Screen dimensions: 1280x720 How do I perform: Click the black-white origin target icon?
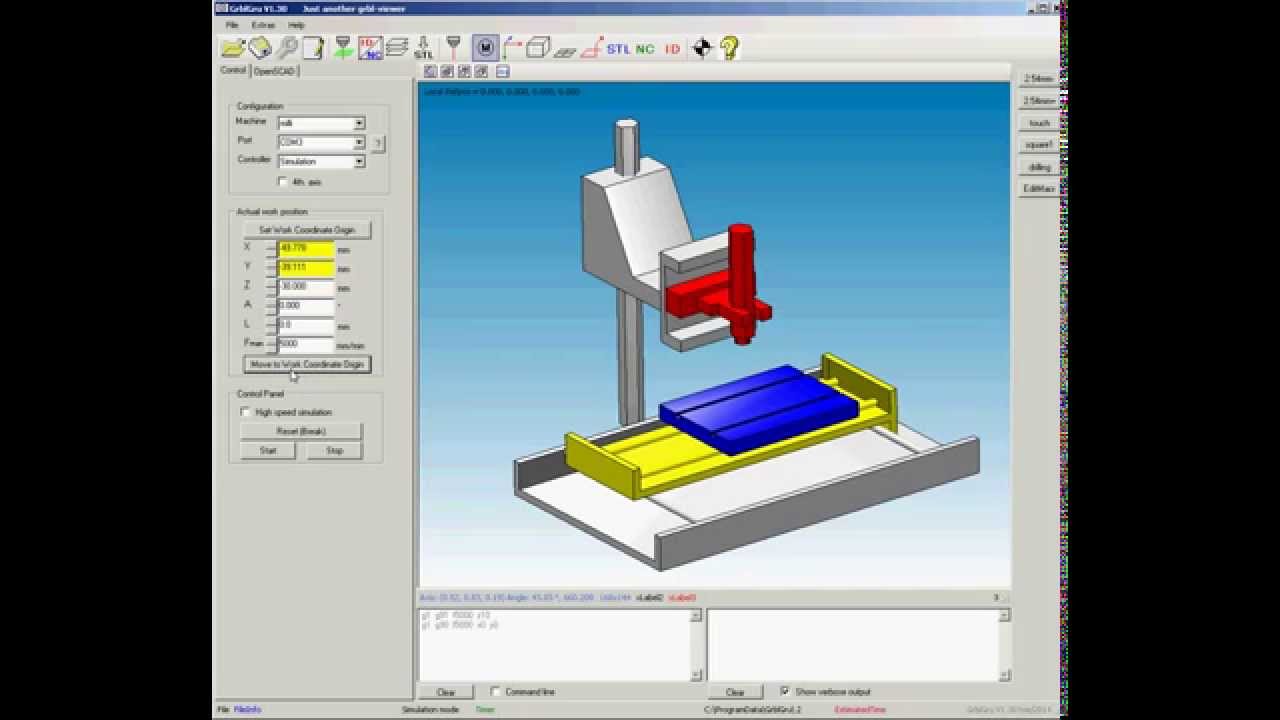(x=702, y=47)
